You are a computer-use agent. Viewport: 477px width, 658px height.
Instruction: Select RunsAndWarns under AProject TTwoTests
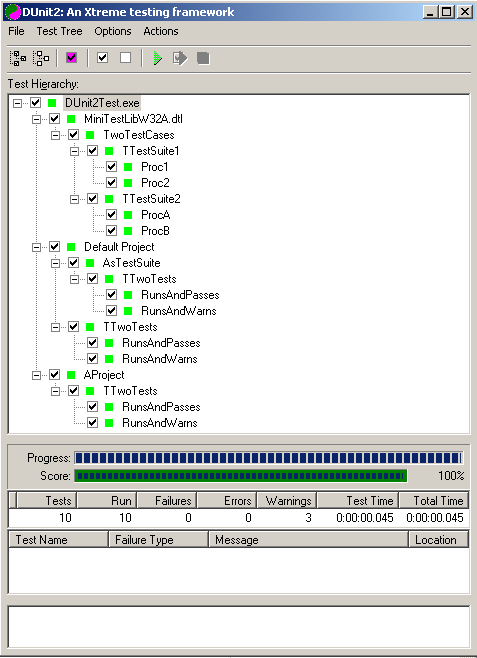point(159,423)
